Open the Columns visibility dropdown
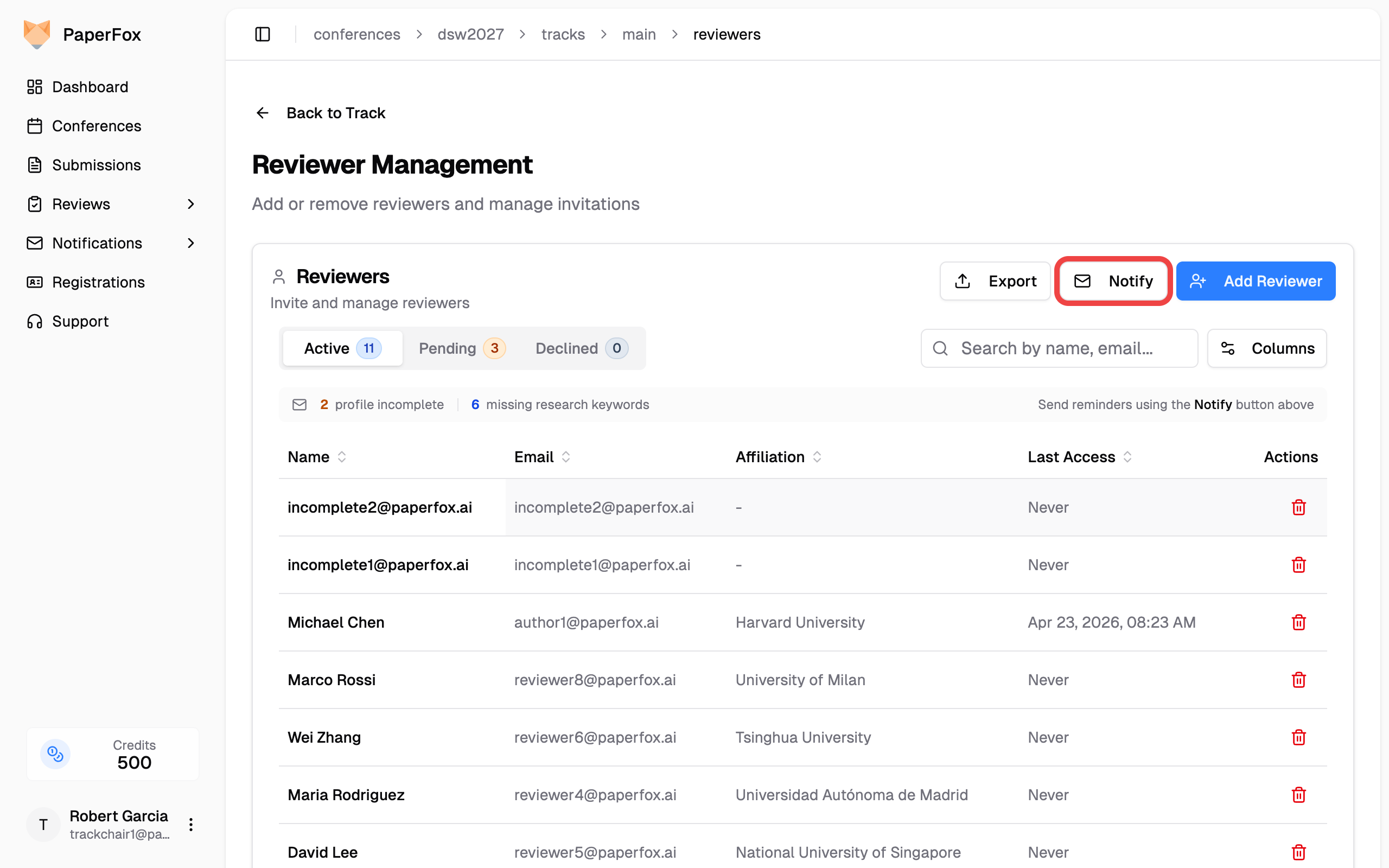Viewport: 1389px width, 868px height. pos(1267,348)
